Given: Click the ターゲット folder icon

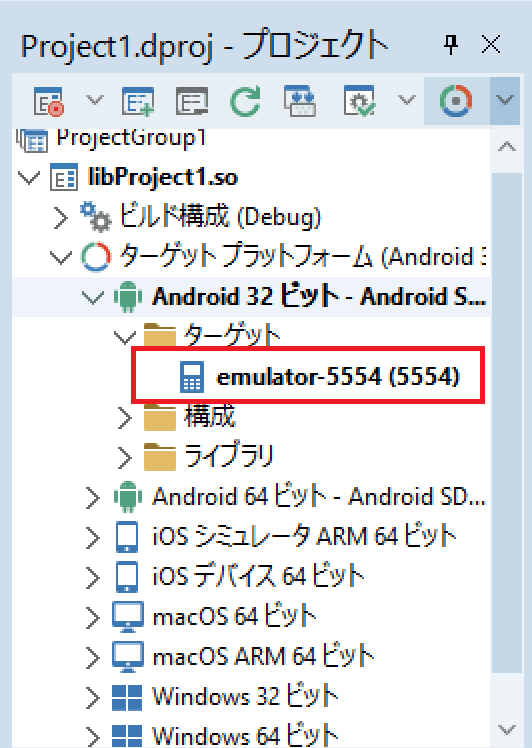Looking at the screenshot, I should pos(160,335).
